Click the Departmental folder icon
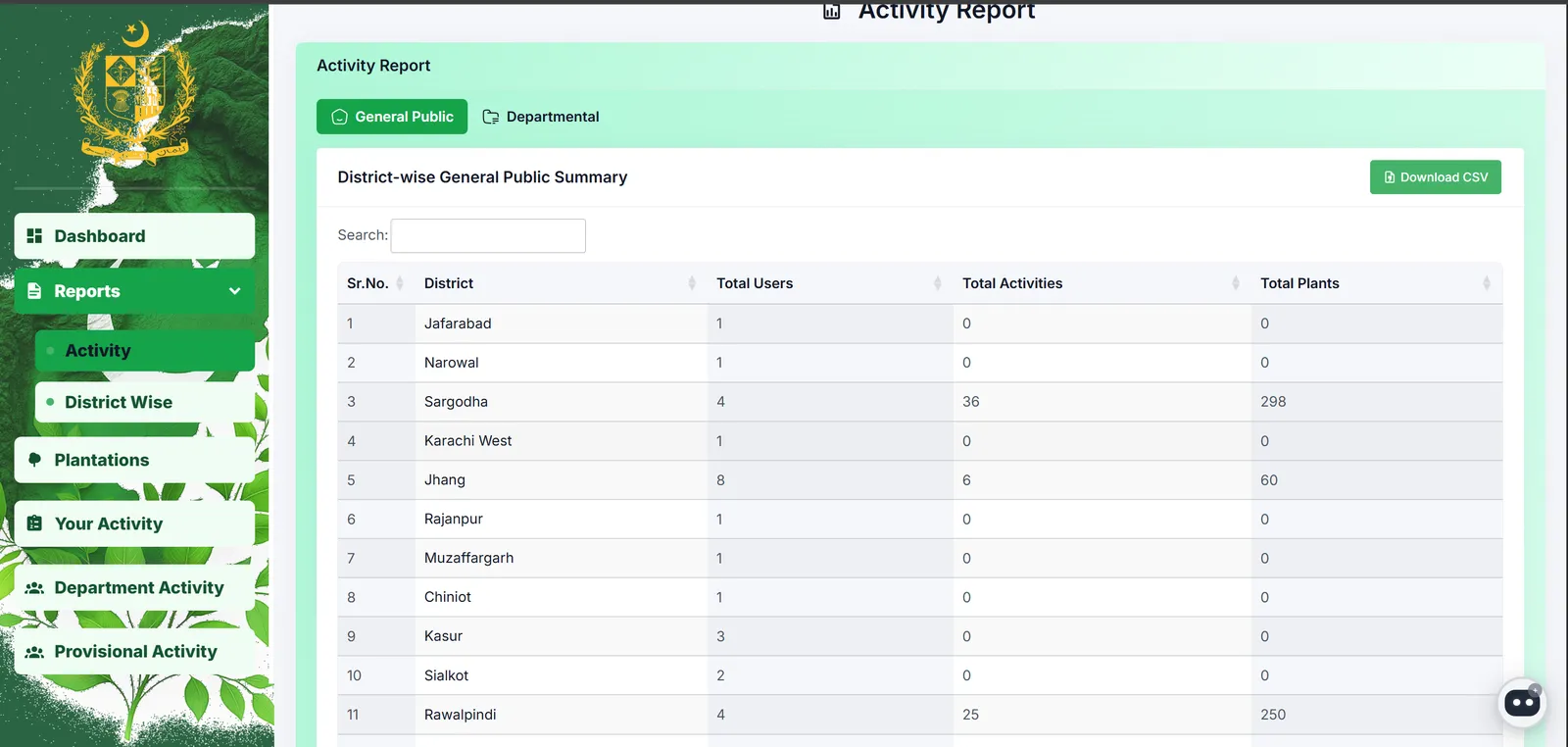Viewport: 1568px width, 747px height. click(491, 117)
